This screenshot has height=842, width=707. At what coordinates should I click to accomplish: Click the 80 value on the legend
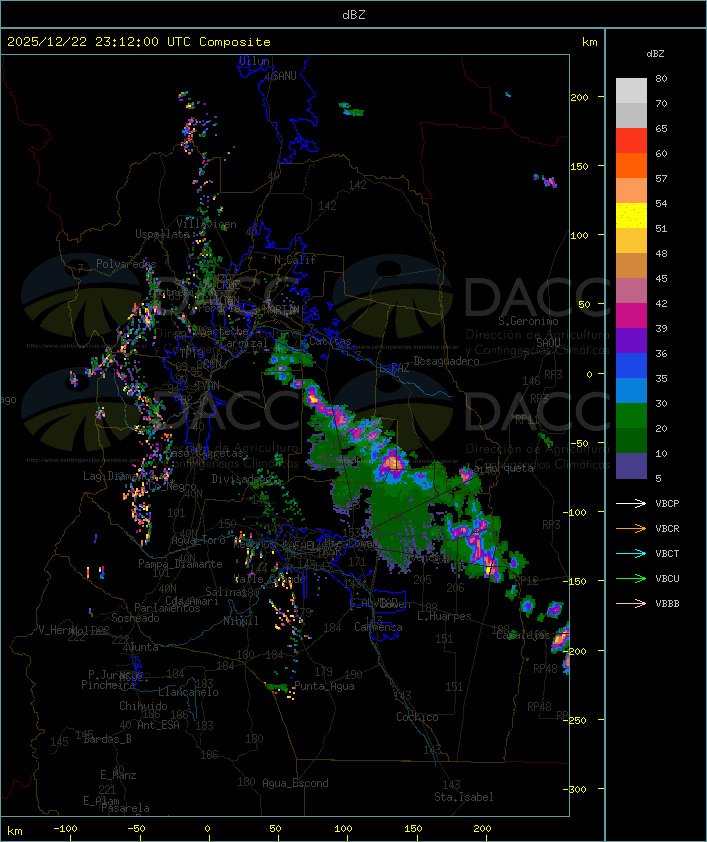[661, 78]
